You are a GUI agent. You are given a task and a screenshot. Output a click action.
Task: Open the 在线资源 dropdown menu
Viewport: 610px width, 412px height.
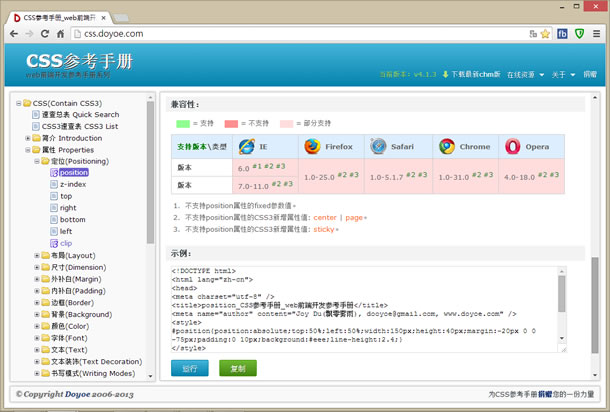click(x=525, y=75)
